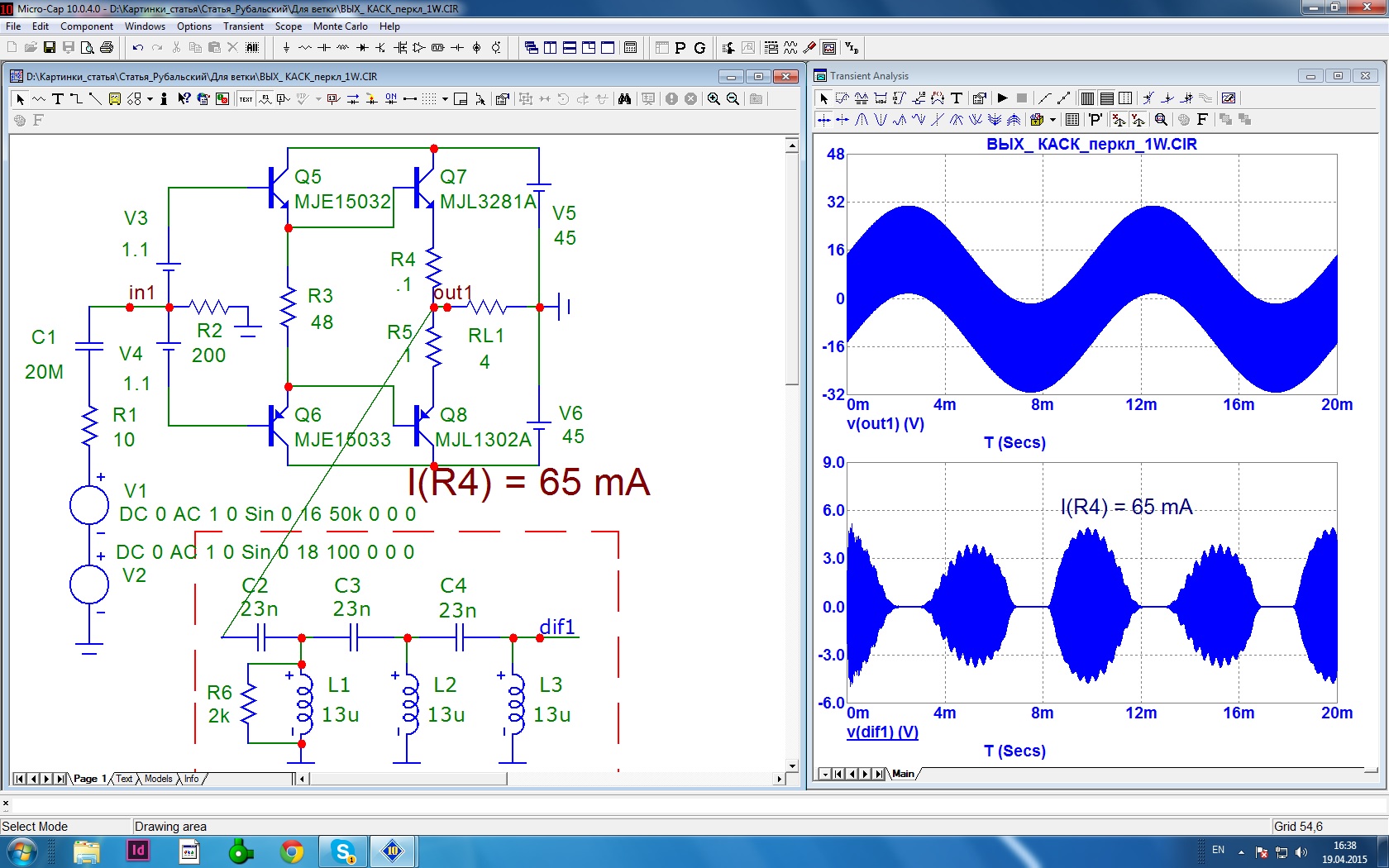Image resolution: width=1389 pixels, height=868 pixels.
Task: Open the File menu
Action: click(13, 26)
